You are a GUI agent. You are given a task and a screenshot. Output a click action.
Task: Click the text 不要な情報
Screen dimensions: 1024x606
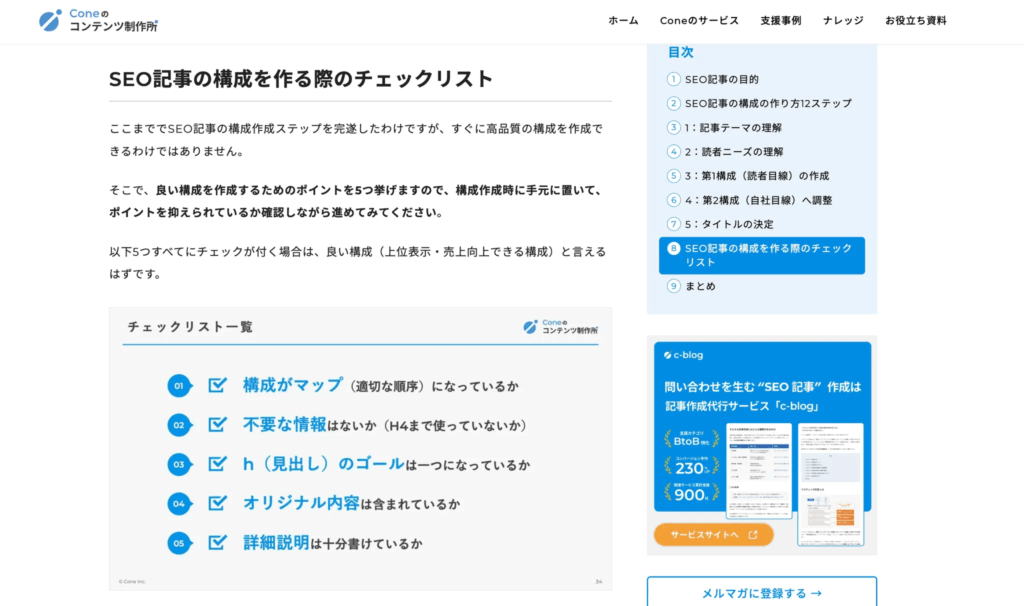[x=285, y=424]
